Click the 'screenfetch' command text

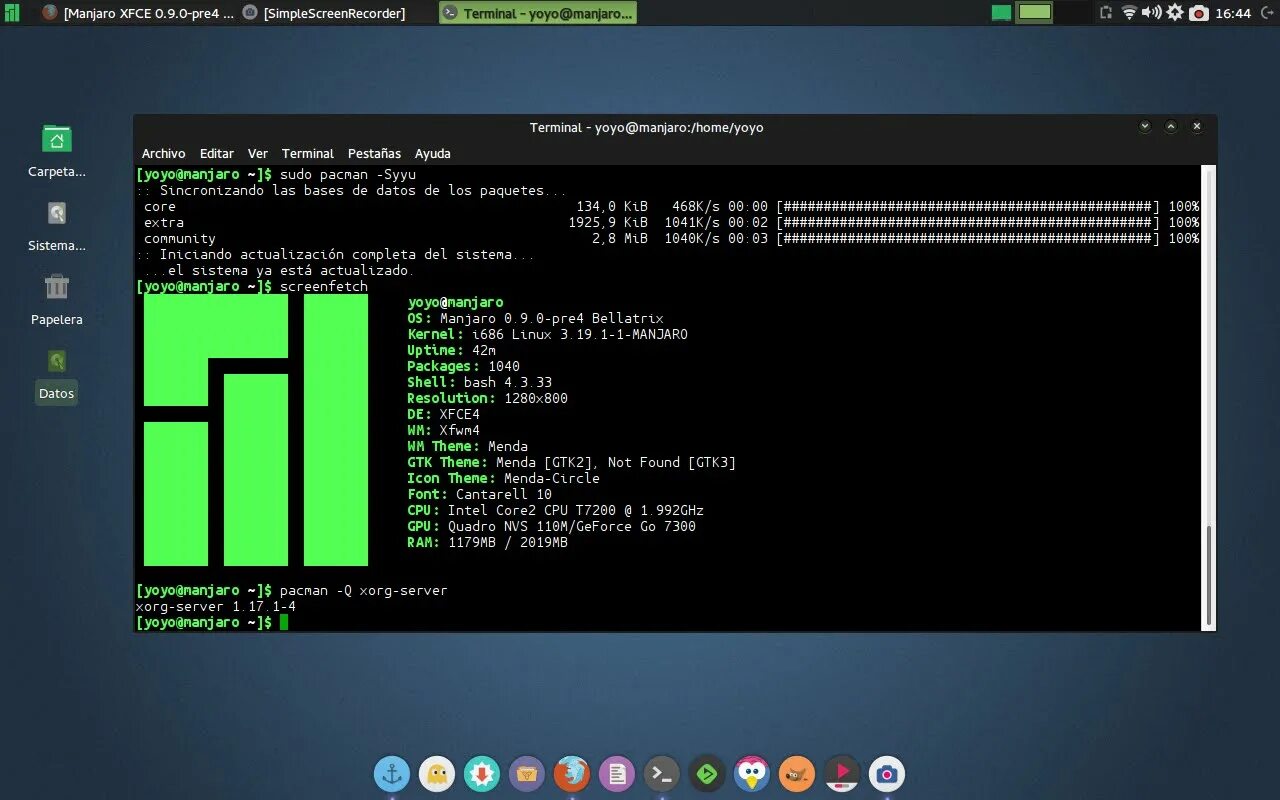point(324,286)
